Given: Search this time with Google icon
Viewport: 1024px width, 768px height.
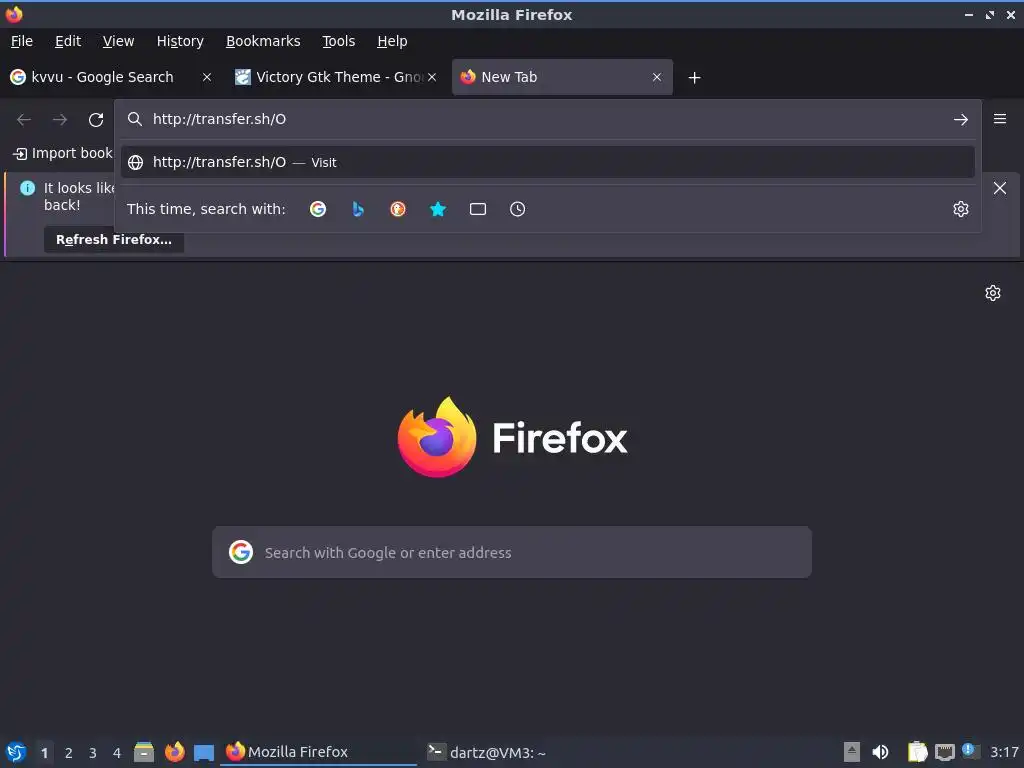Looking at the screenshot, I should pos(318,209).
